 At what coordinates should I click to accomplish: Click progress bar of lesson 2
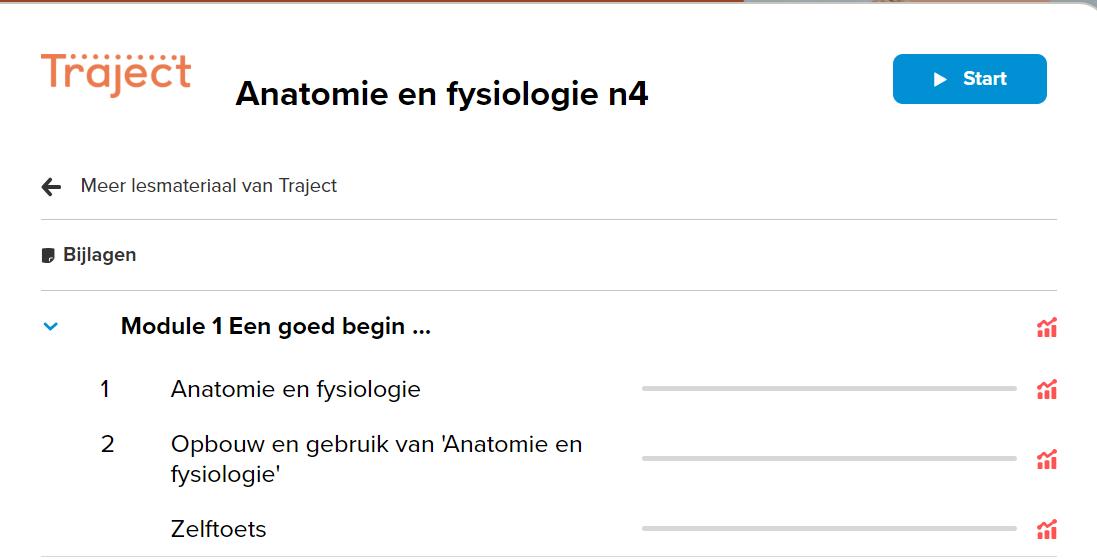coord(828,458)
